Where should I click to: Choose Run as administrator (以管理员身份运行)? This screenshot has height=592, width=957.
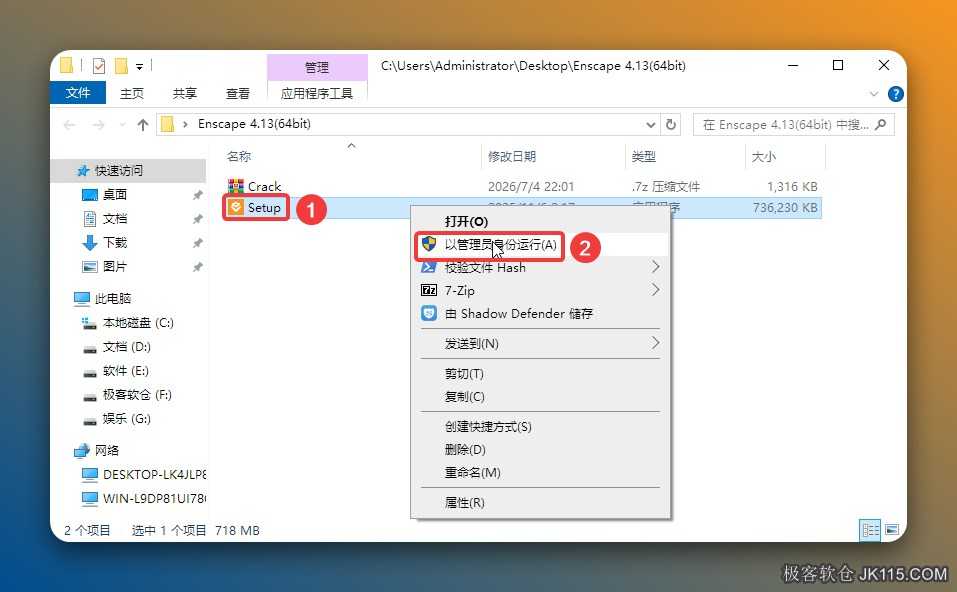[540, 244]
